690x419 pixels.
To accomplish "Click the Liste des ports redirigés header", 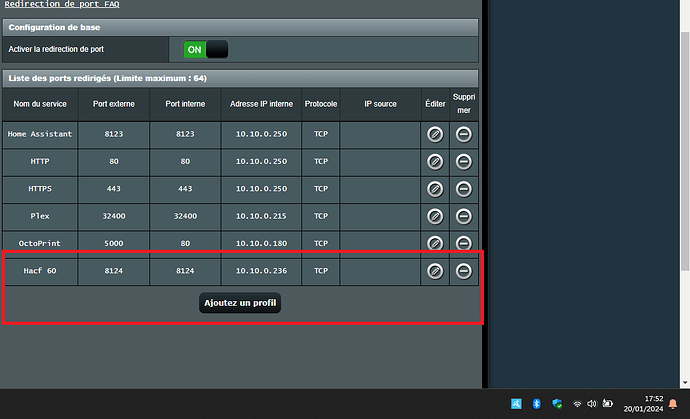I will (x=240, y=78).
